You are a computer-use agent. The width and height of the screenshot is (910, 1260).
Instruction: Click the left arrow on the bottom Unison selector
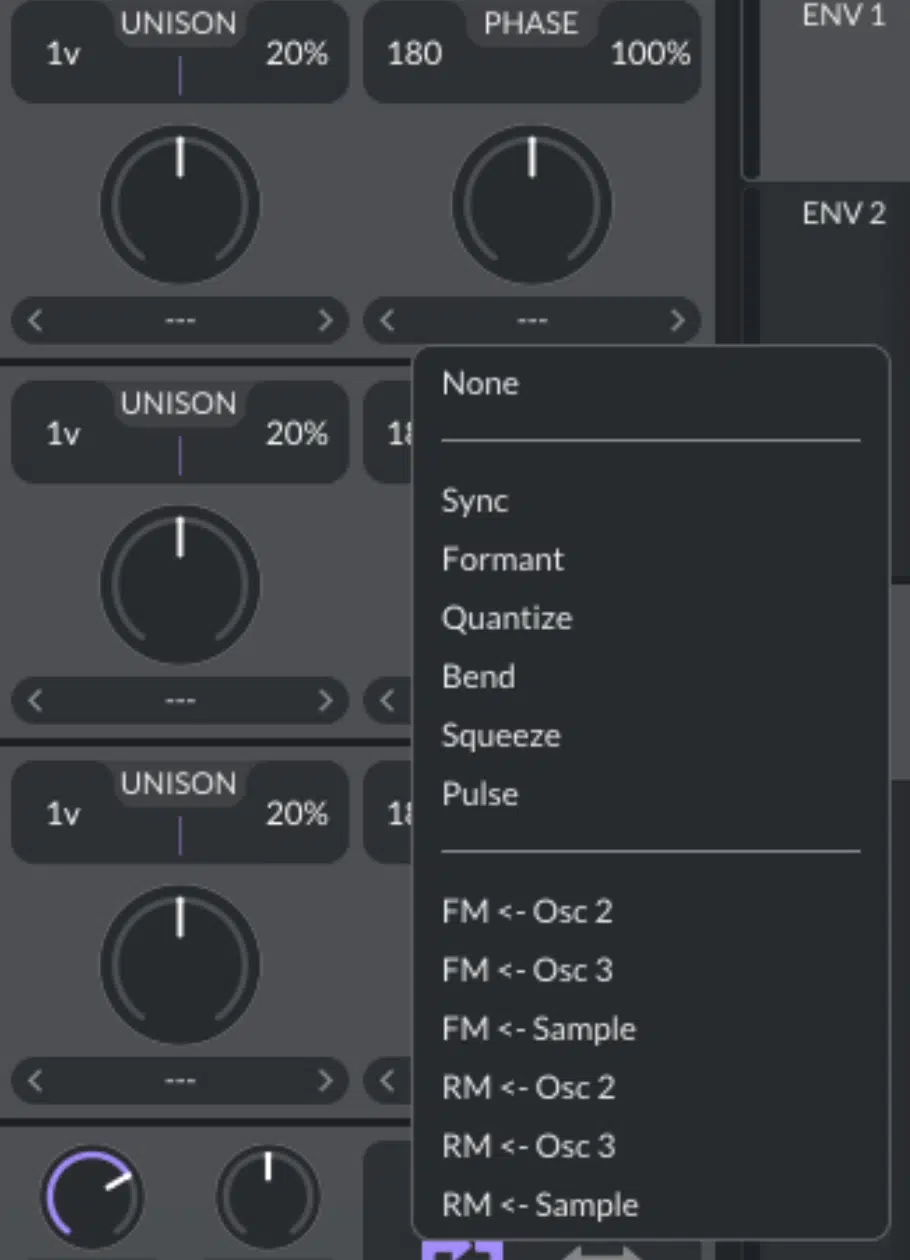tap(34, 1081)
